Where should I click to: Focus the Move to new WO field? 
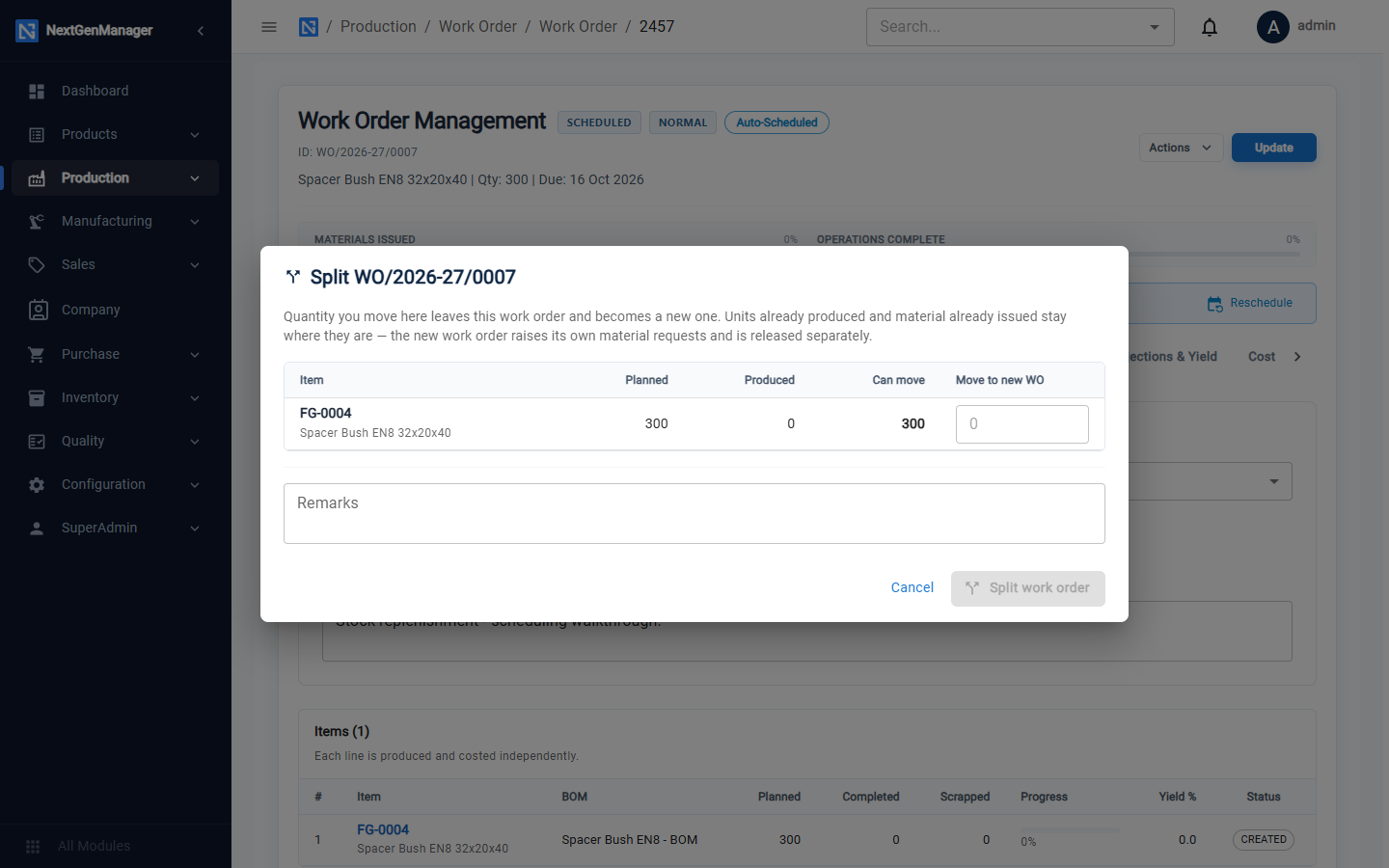[1022, 424]
